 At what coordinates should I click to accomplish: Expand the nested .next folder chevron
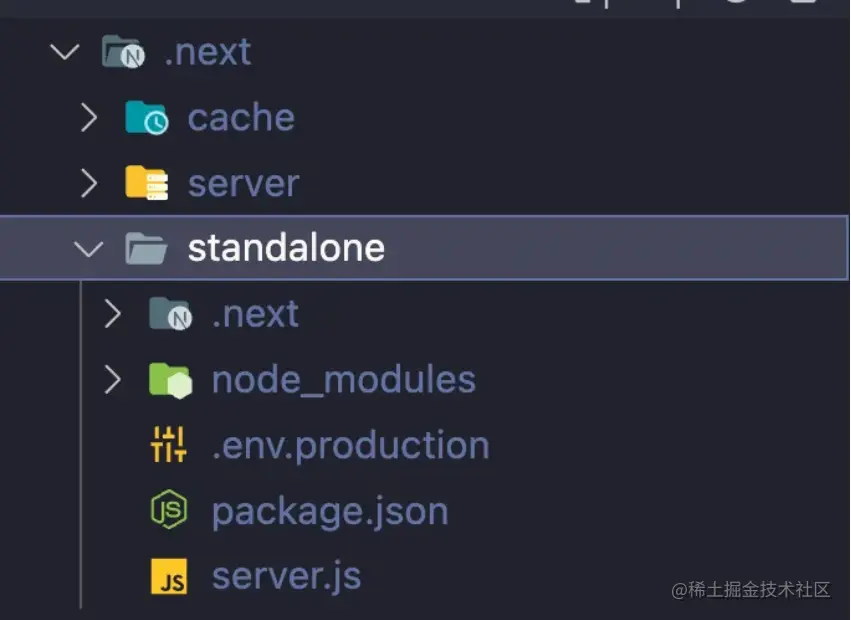[112, 314]
